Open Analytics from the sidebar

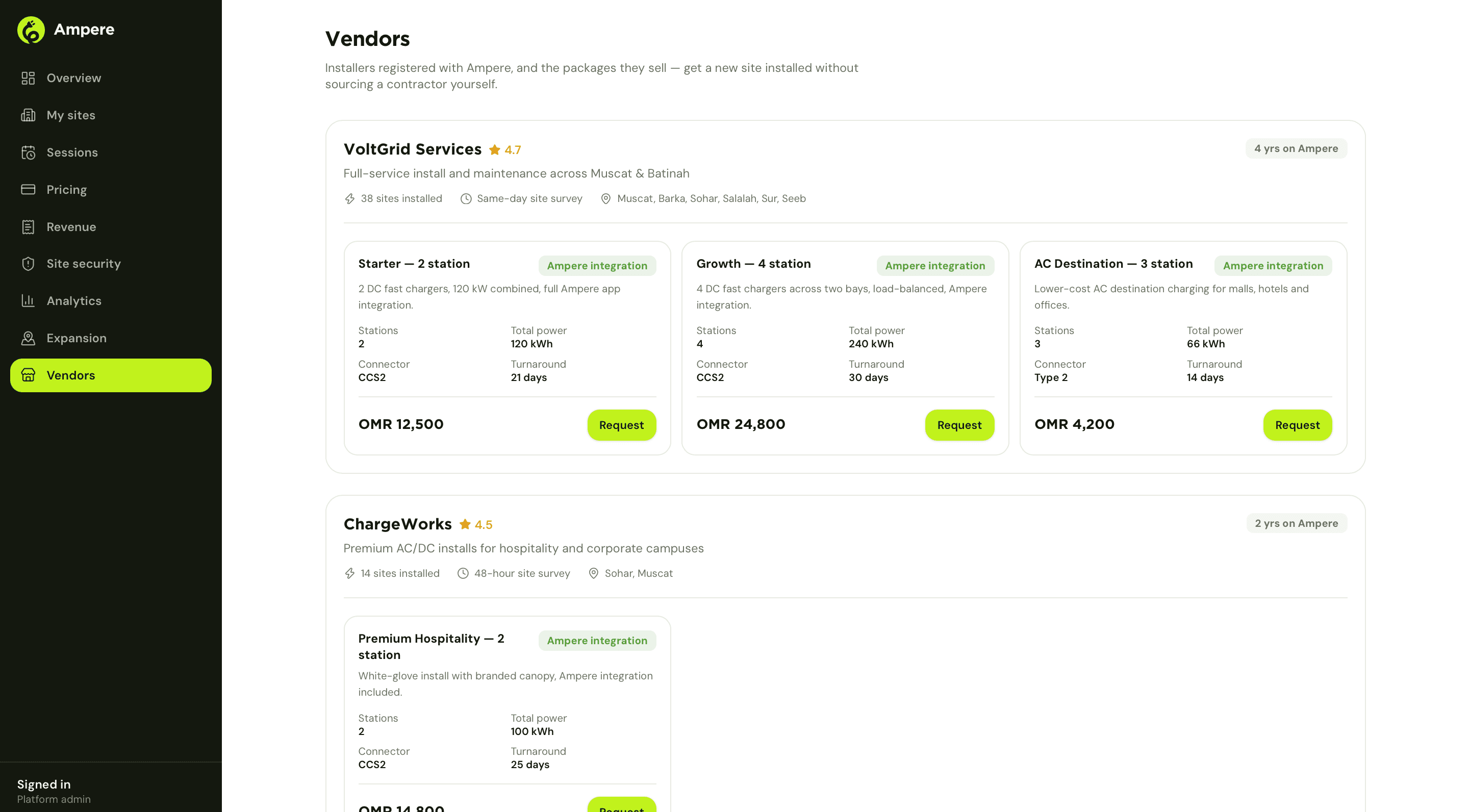click(x=111, y=301)
